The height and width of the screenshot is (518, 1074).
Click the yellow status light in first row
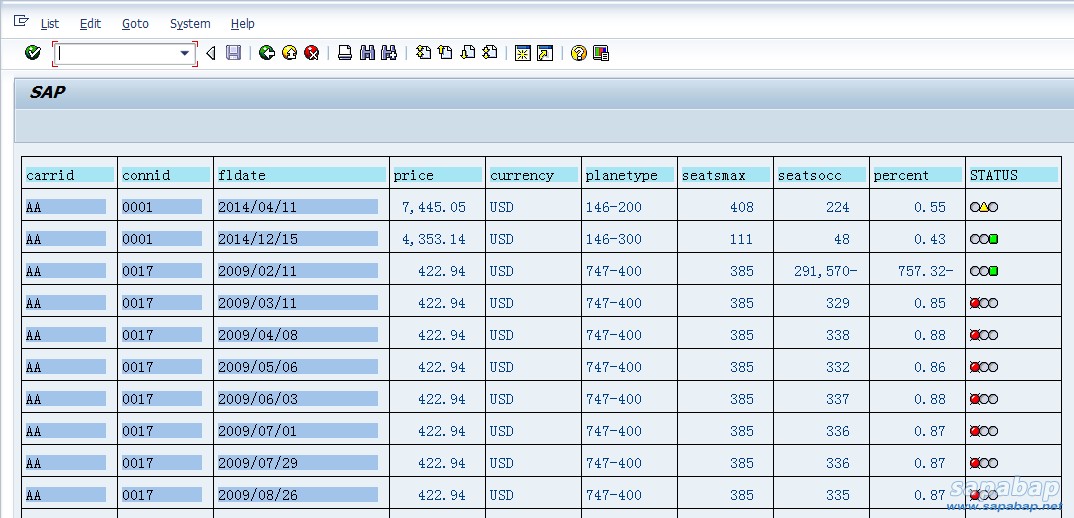pyautogui.click(x=984, y=207)
